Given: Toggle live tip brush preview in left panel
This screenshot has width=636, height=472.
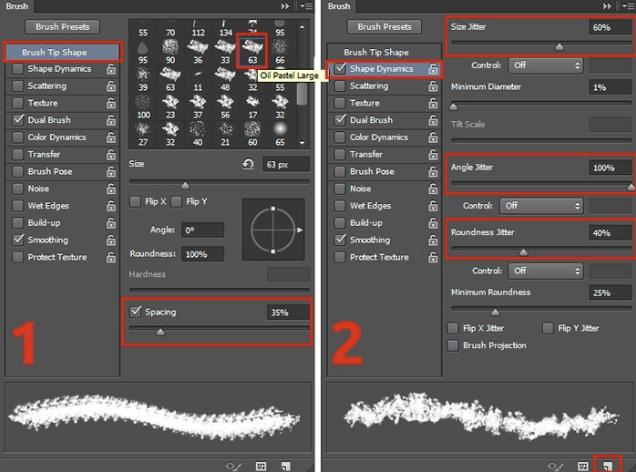Looking at the screenshot, I should [x=234, y=466].
